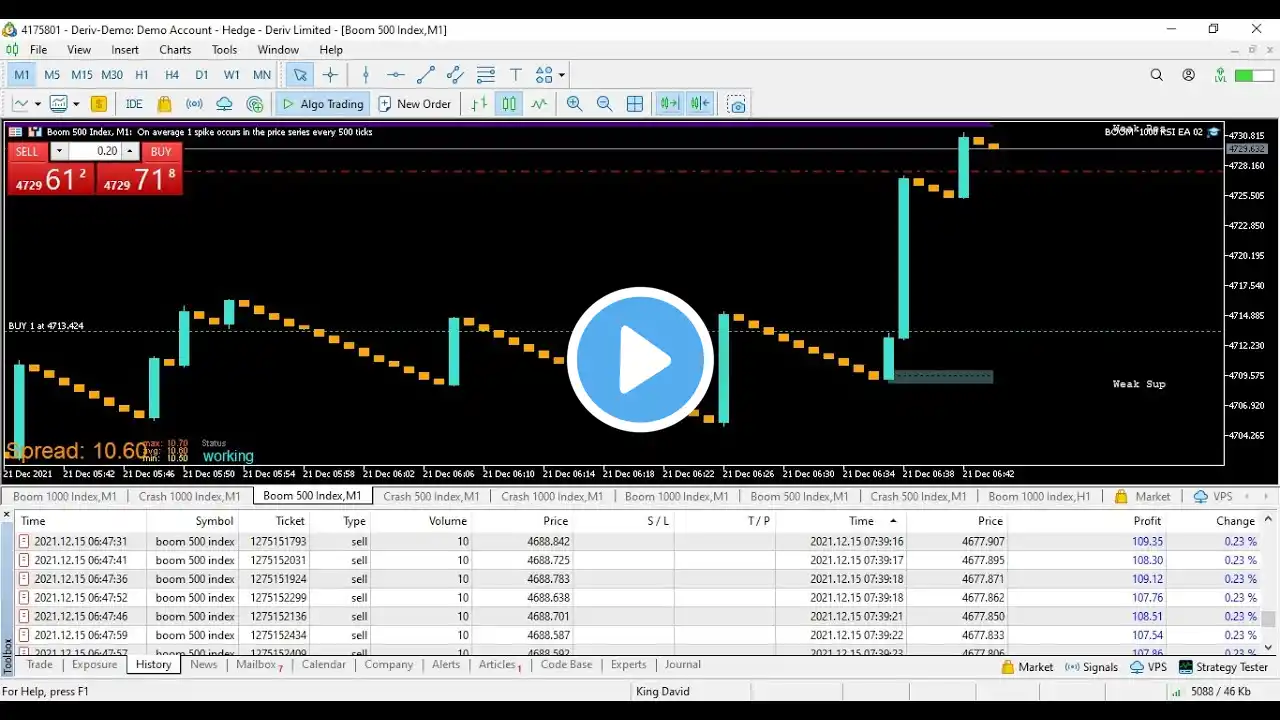Screen dimensions: 1280x720
Task: Toggle chart auto scroll
Action: [669, 104]
